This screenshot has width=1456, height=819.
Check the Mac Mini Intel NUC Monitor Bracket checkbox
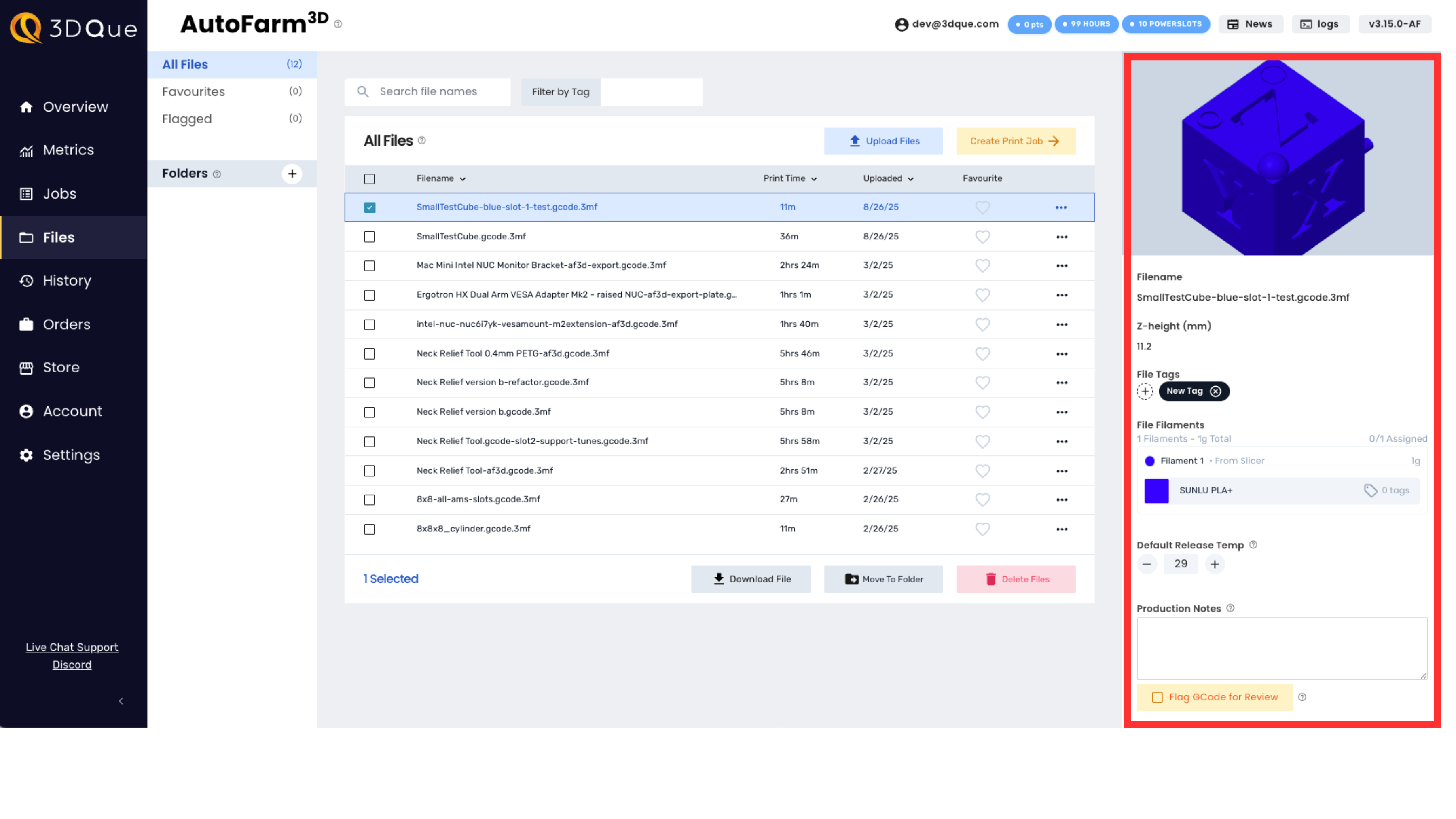point(369,265)
